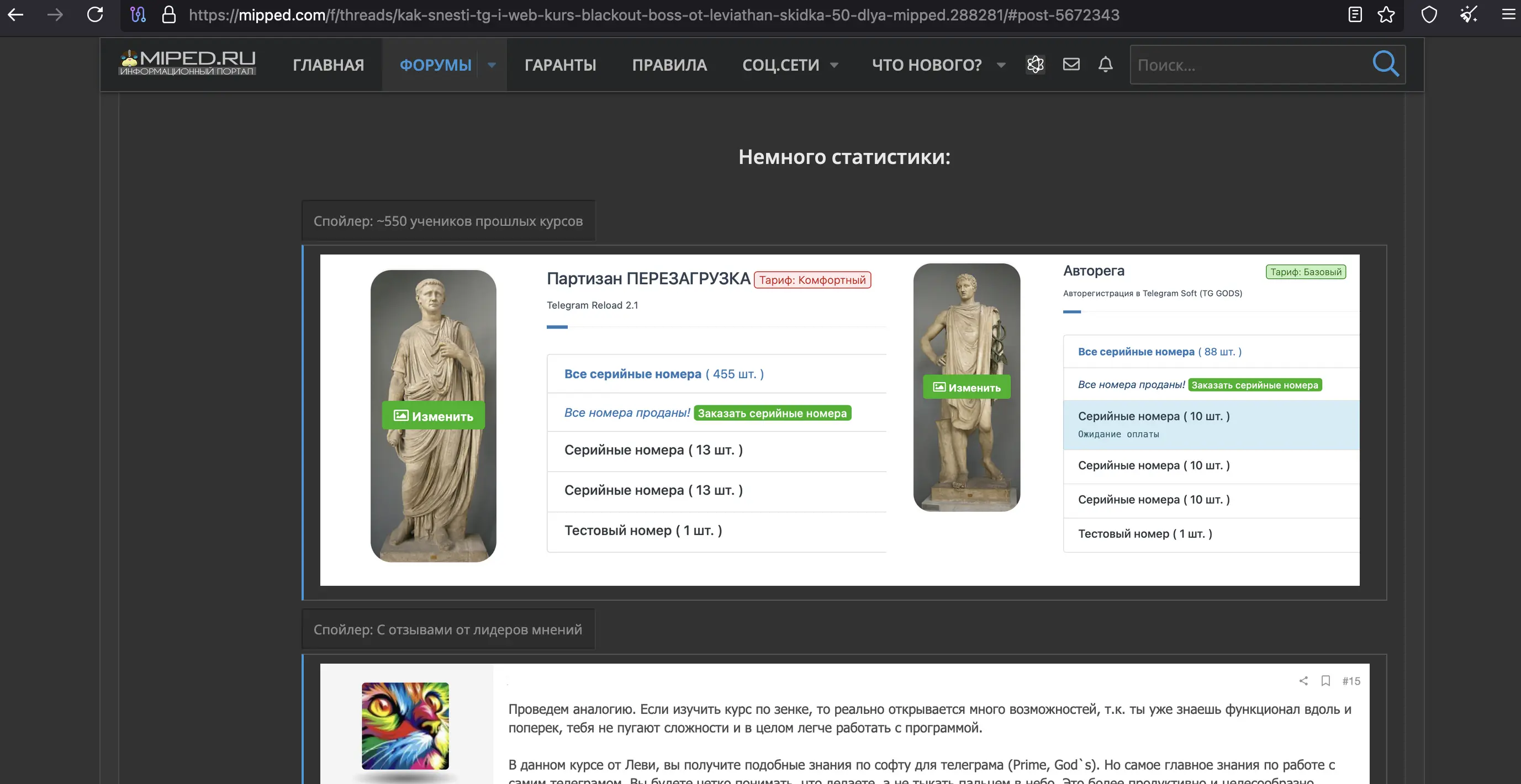Click the MIPED.RU site logo
1521x784 pixels.
click(x=188, y=62)
